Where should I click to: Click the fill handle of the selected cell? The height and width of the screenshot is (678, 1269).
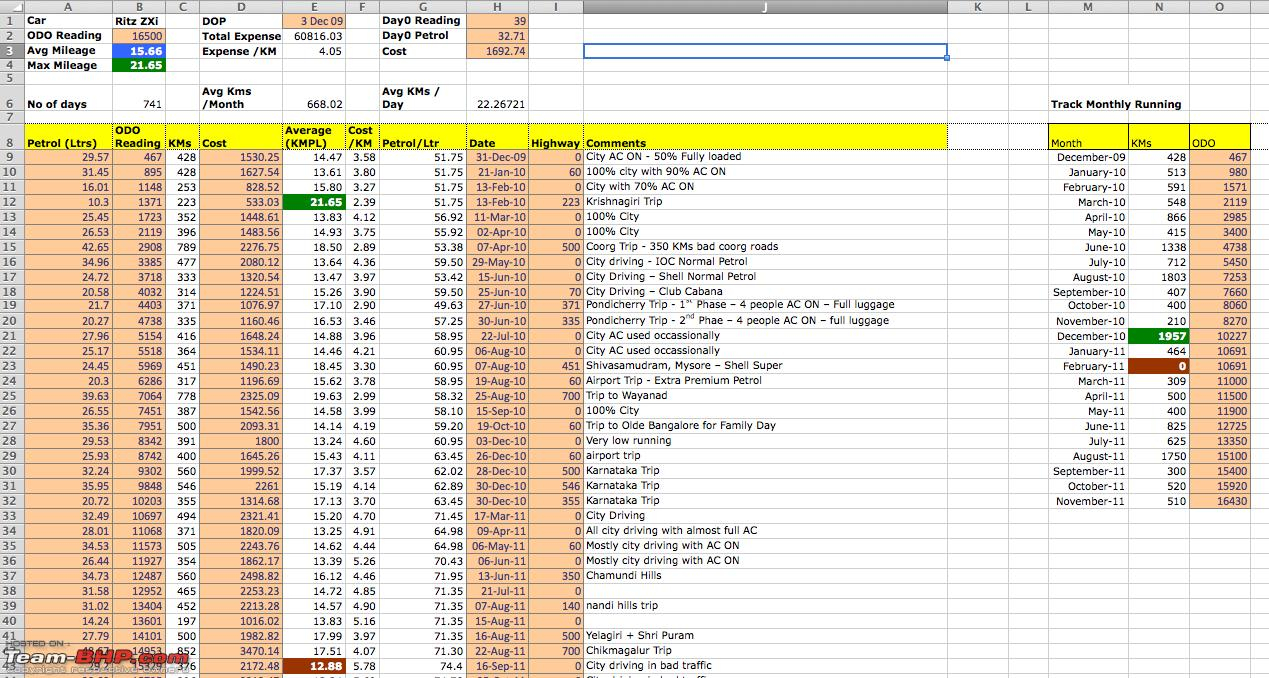coord(946,58)
